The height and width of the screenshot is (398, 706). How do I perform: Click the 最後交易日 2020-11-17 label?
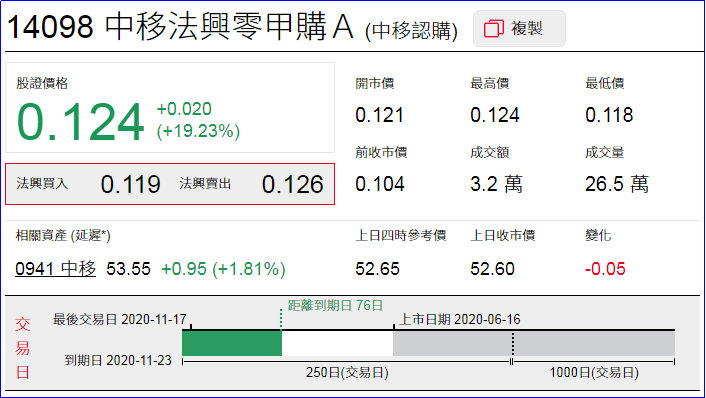pos(120,320)
